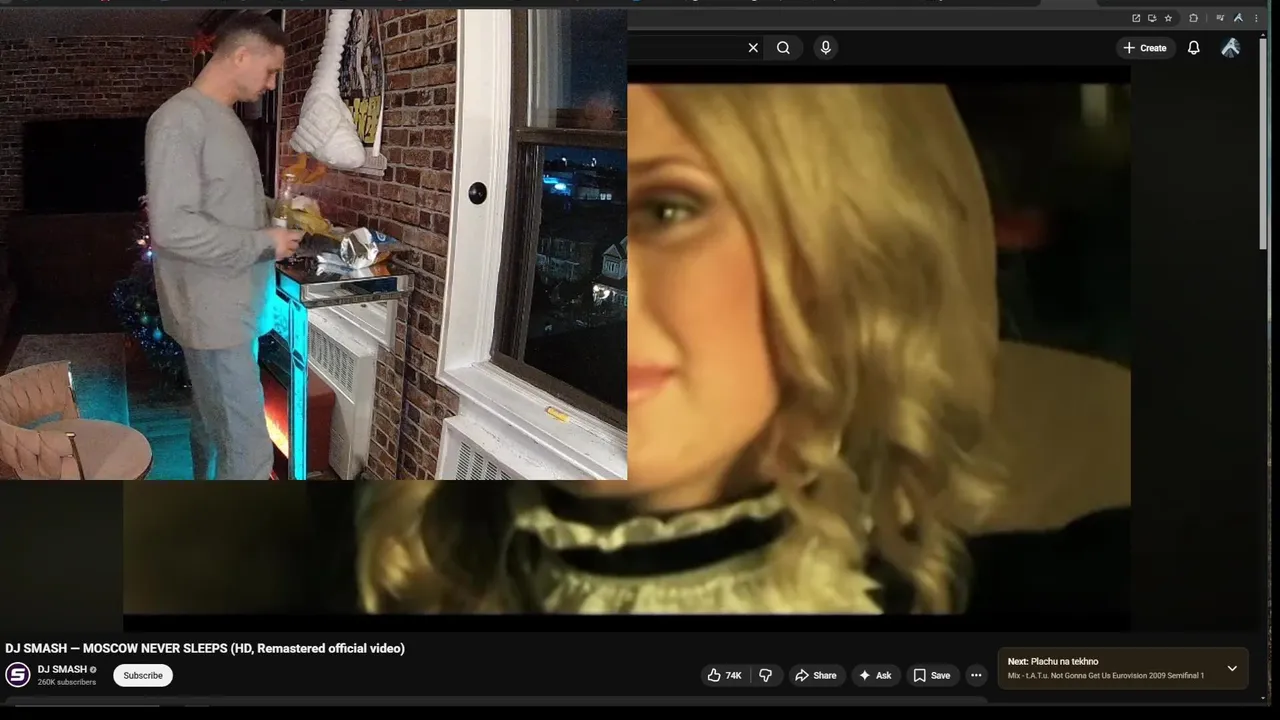Click the video title MOSCOW NEVER SLEEPS

click(205, 648)
